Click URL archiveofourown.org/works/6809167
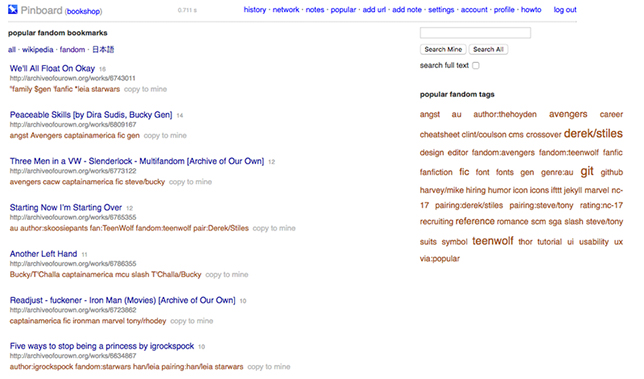The height and width of the screenshot is (379, 644). point(73,124)
